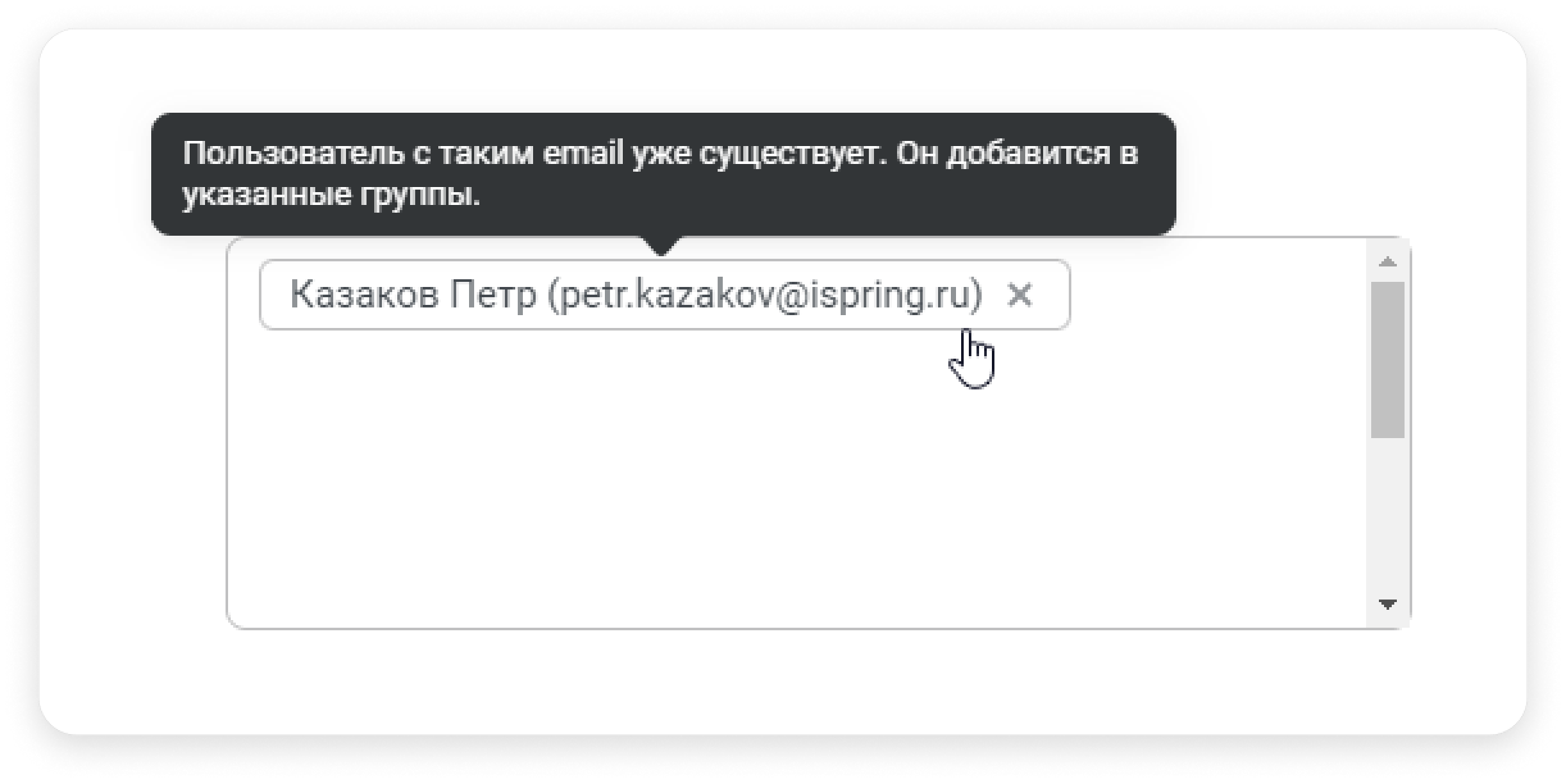Click the scrollbar down arrow
The height and width of the screenshot is (784, 1566).
(x=1387, y=604)
